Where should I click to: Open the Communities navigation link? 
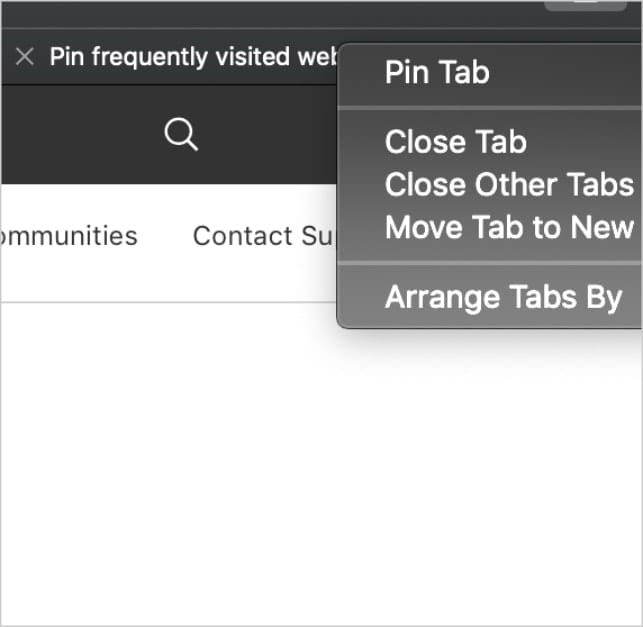[69, 236]
